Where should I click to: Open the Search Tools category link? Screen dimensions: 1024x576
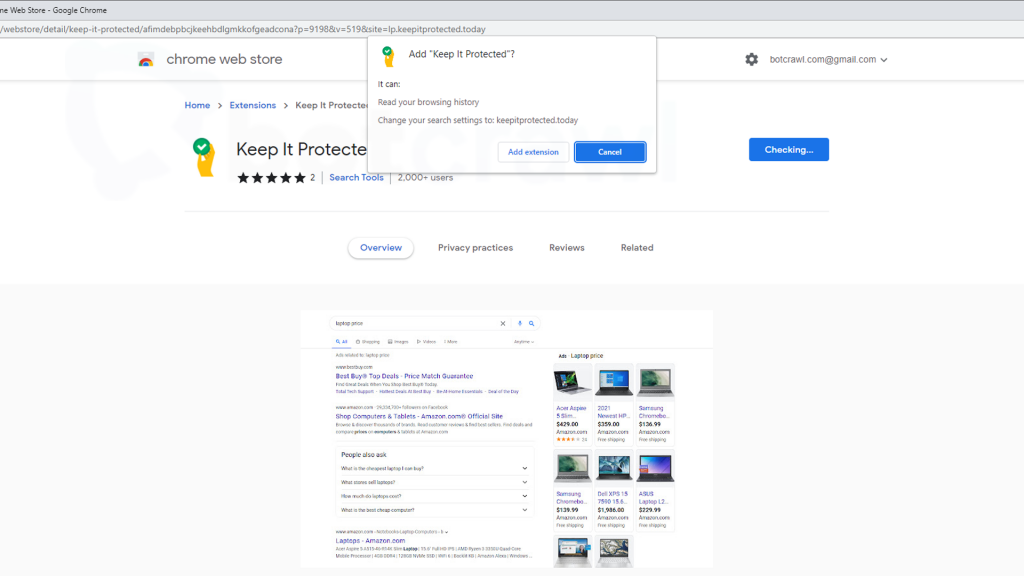(356, 178)
